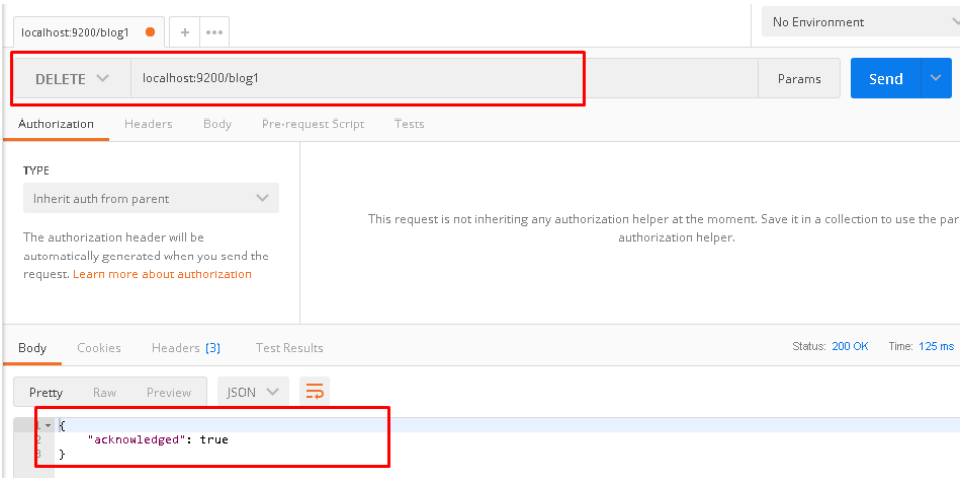Image resolution: width=974 pixels, height=483 pixels.
Task: Open the response Cookies tab
Action: [99, 348]
